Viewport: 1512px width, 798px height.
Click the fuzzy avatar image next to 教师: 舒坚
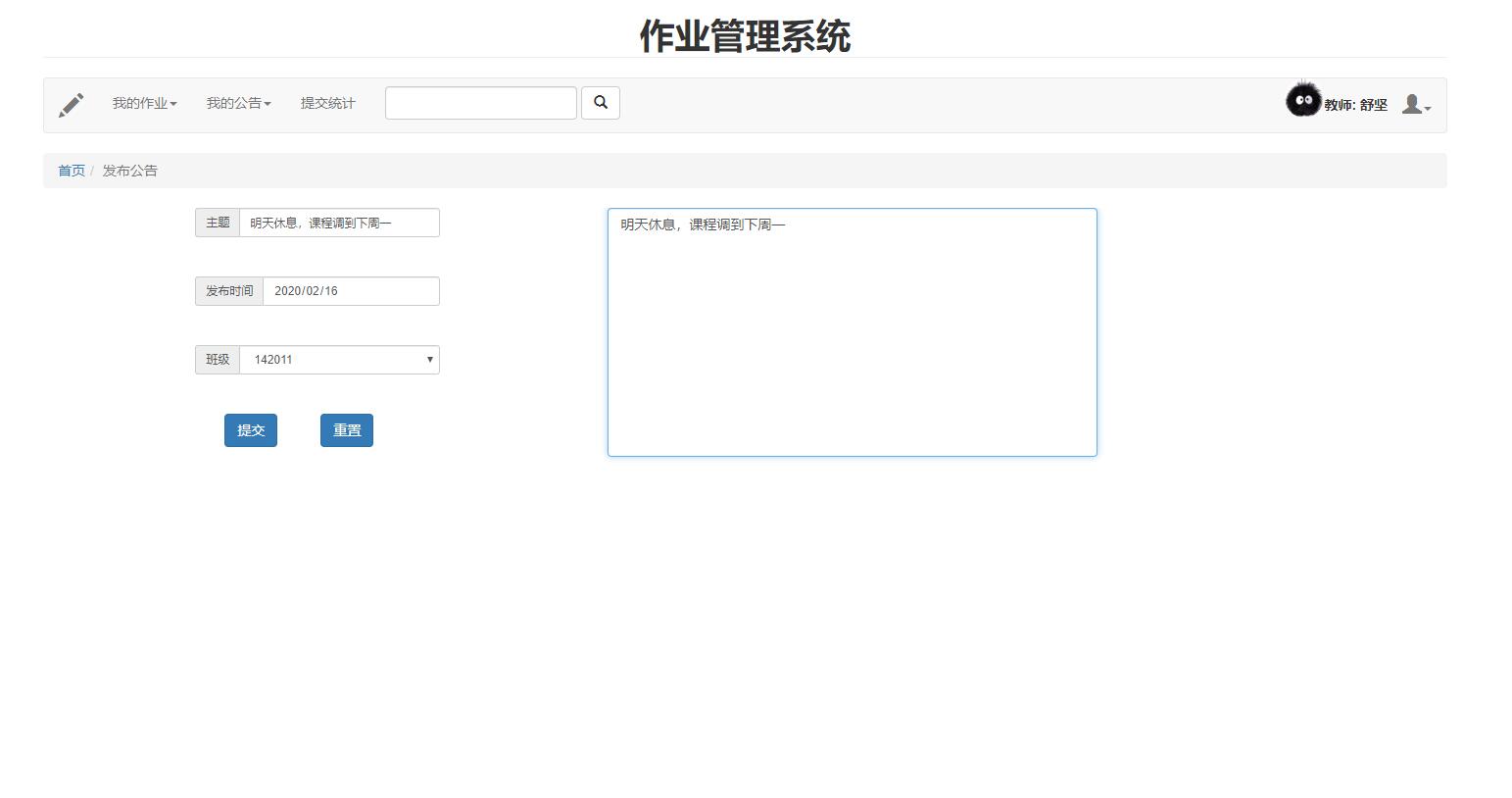pos(1303,100)
